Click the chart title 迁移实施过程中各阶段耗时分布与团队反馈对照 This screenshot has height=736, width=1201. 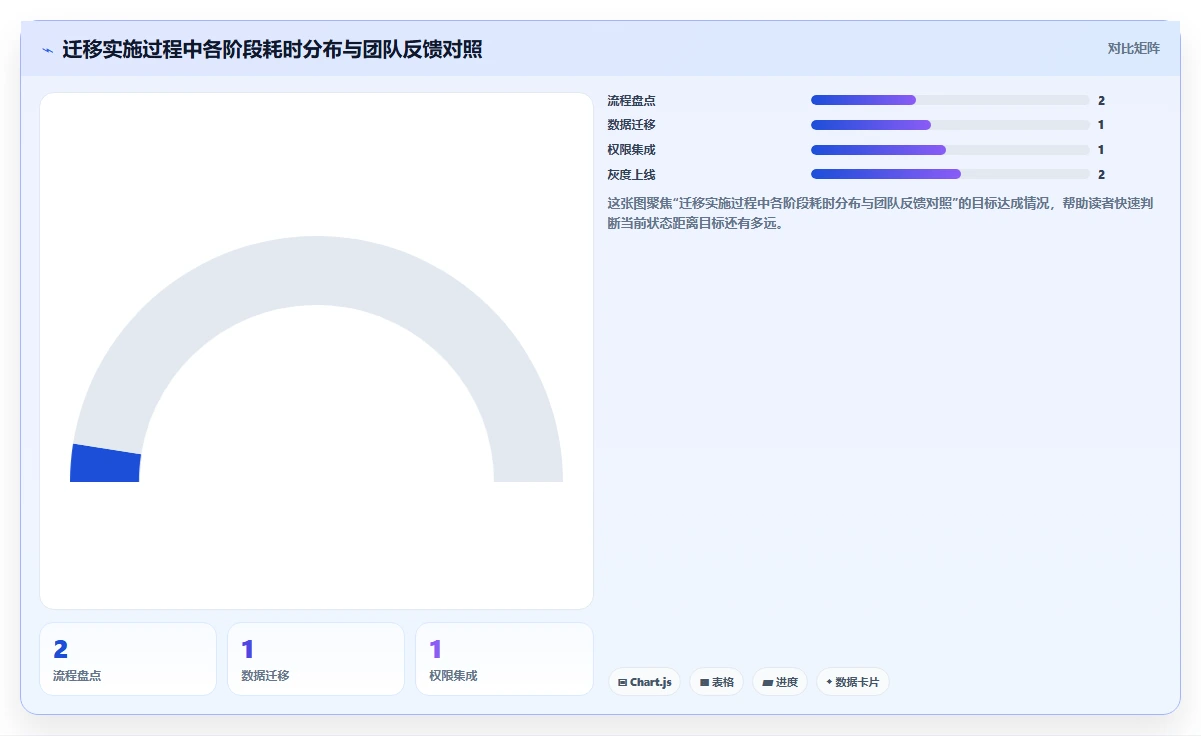pyautogui.click(x=272, y=49)
